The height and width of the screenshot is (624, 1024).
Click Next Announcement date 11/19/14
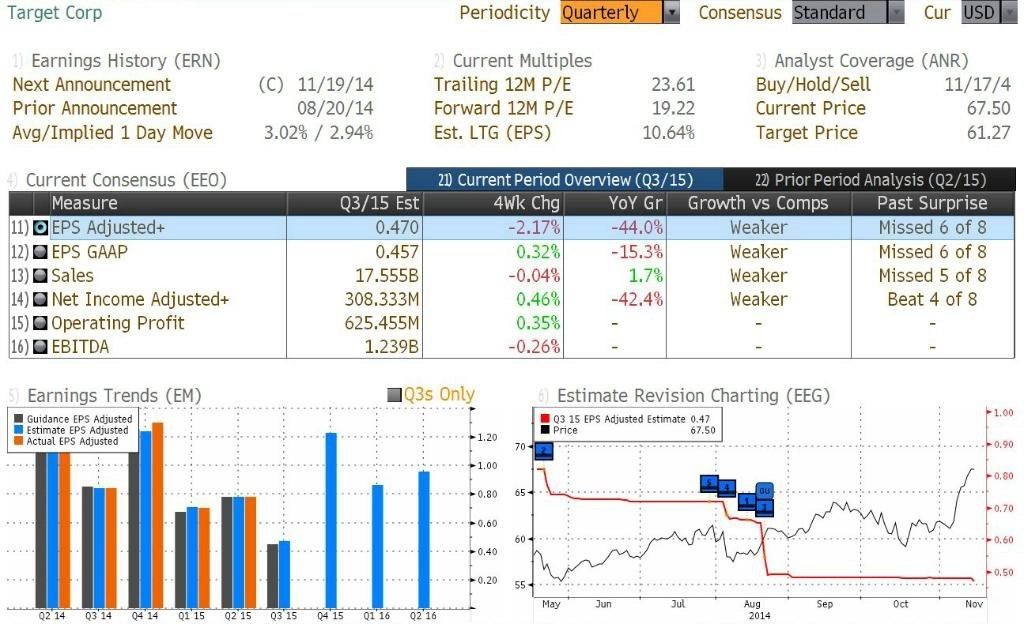336,85
